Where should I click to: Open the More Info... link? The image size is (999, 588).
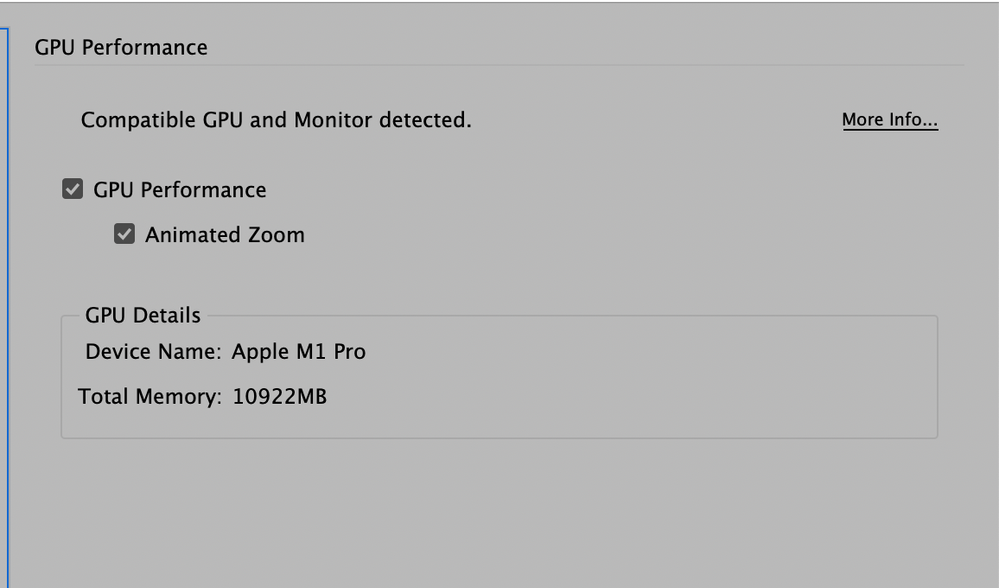[x=889, y=120]
